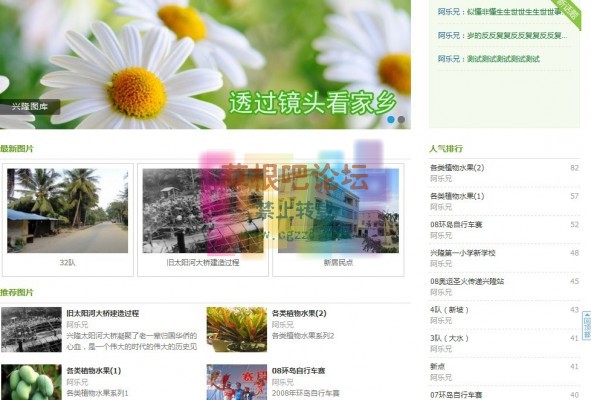Click the 各类植物水果(2) recommended title
The image size is (591, 400).
(299, 313)
